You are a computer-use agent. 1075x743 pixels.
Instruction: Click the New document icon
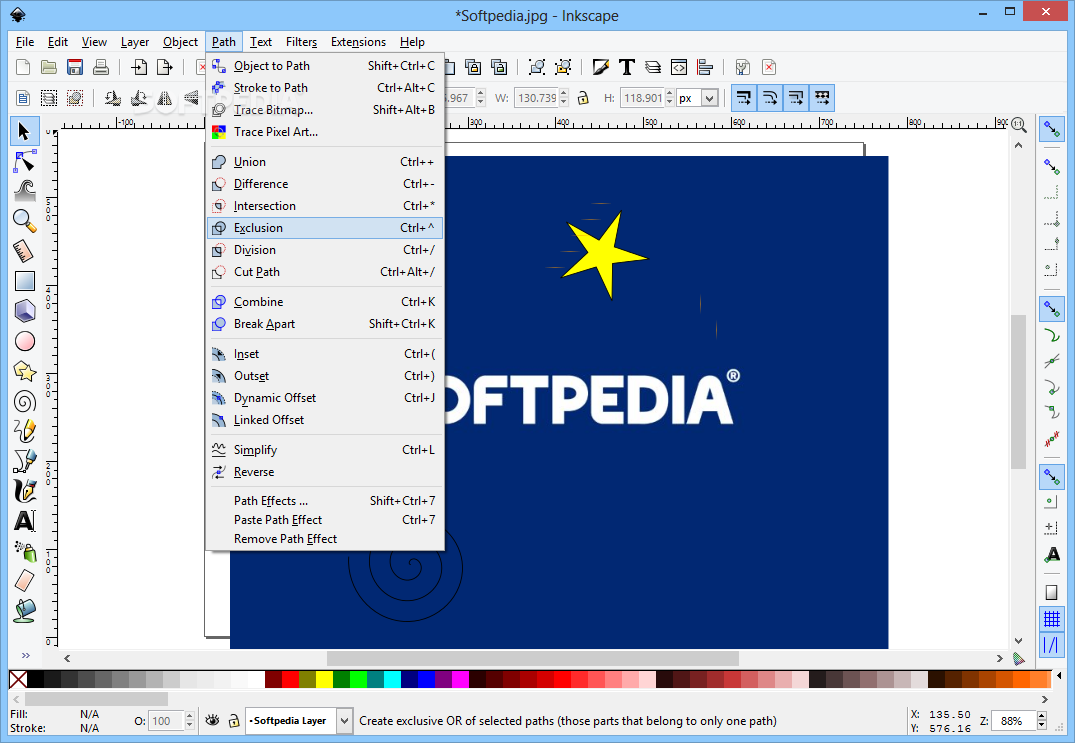click(x=23, y=67)
